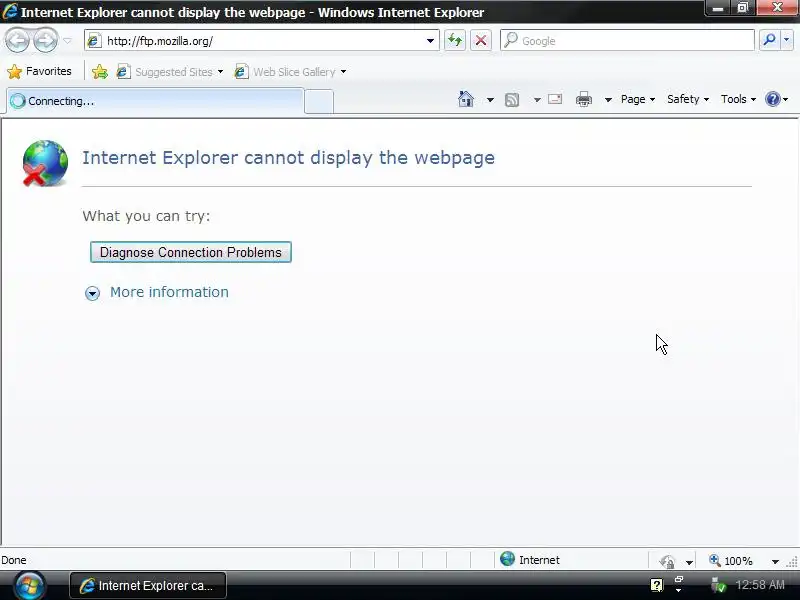Close the Internet Explorer window

778,8
